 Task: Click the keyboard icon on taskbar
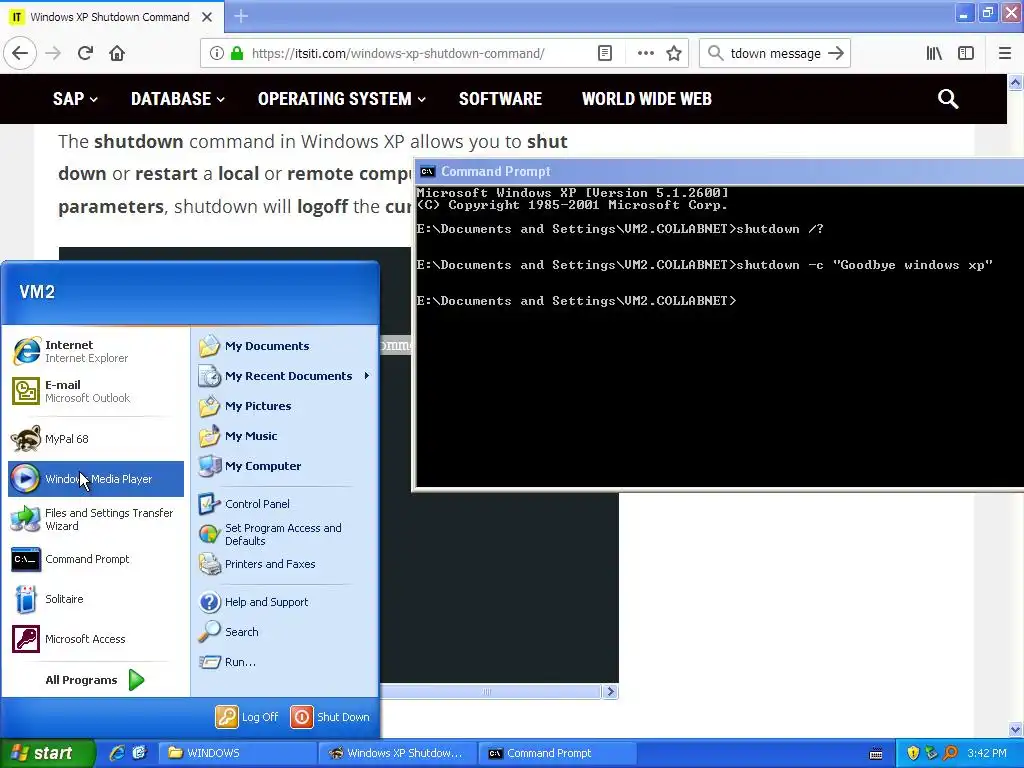[876, 754]
